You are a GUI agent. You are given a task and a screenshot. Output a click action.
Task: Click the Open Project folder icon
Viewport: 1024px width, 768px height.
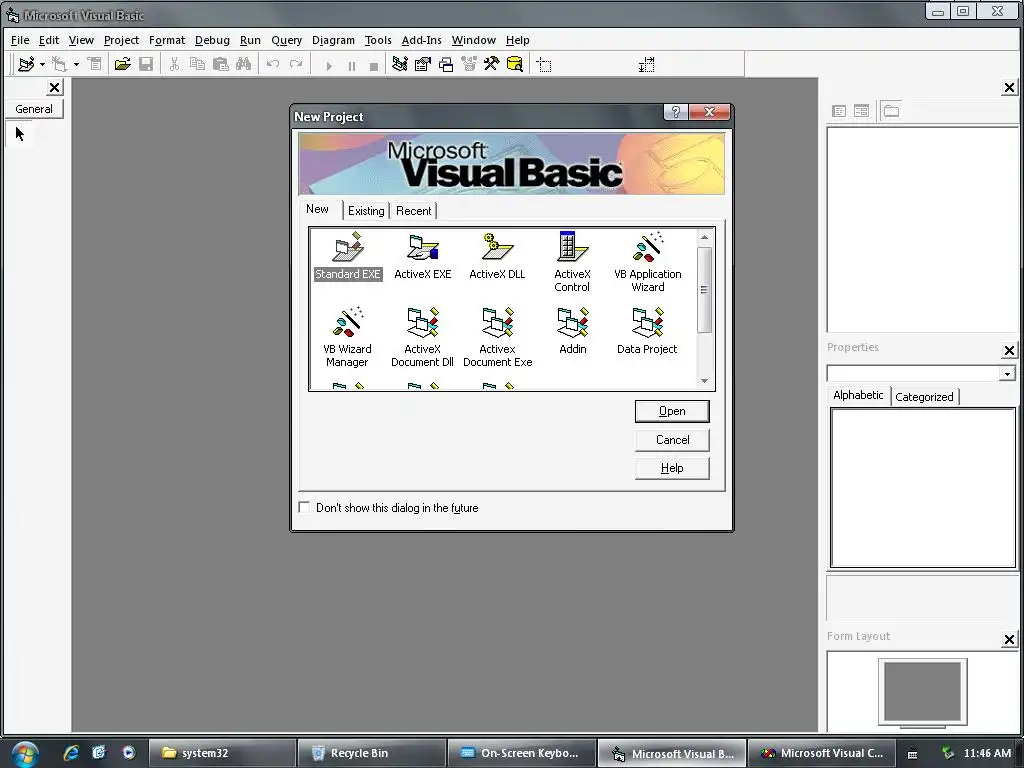(x=122, y=64)
